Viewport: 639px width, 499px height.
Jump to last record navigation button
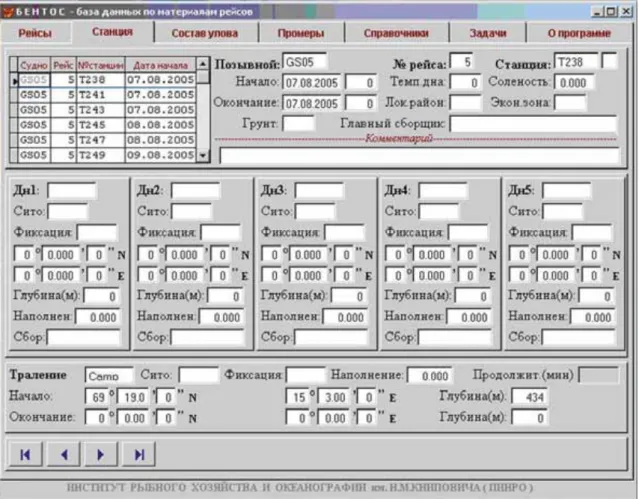[139, 454]
